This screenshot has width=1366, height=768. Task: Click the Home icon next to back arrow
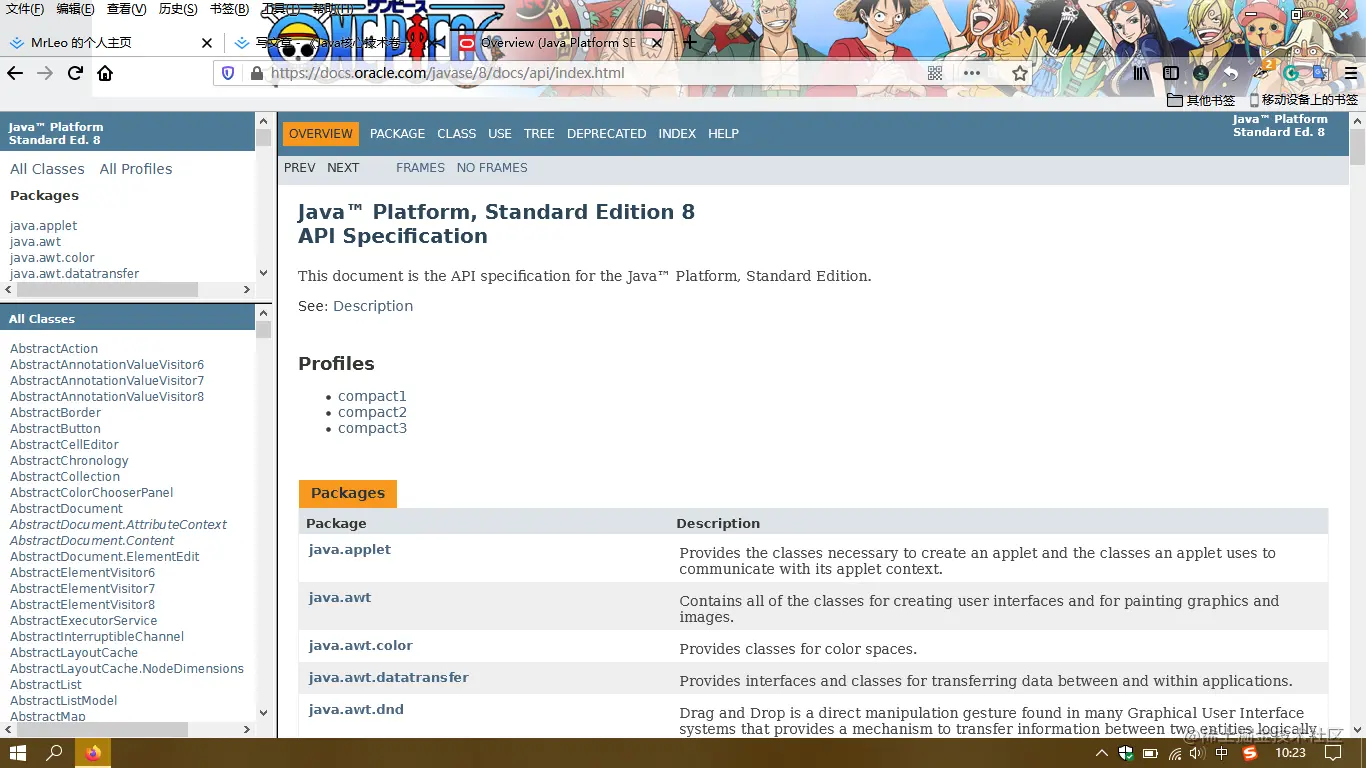[104, 73]
